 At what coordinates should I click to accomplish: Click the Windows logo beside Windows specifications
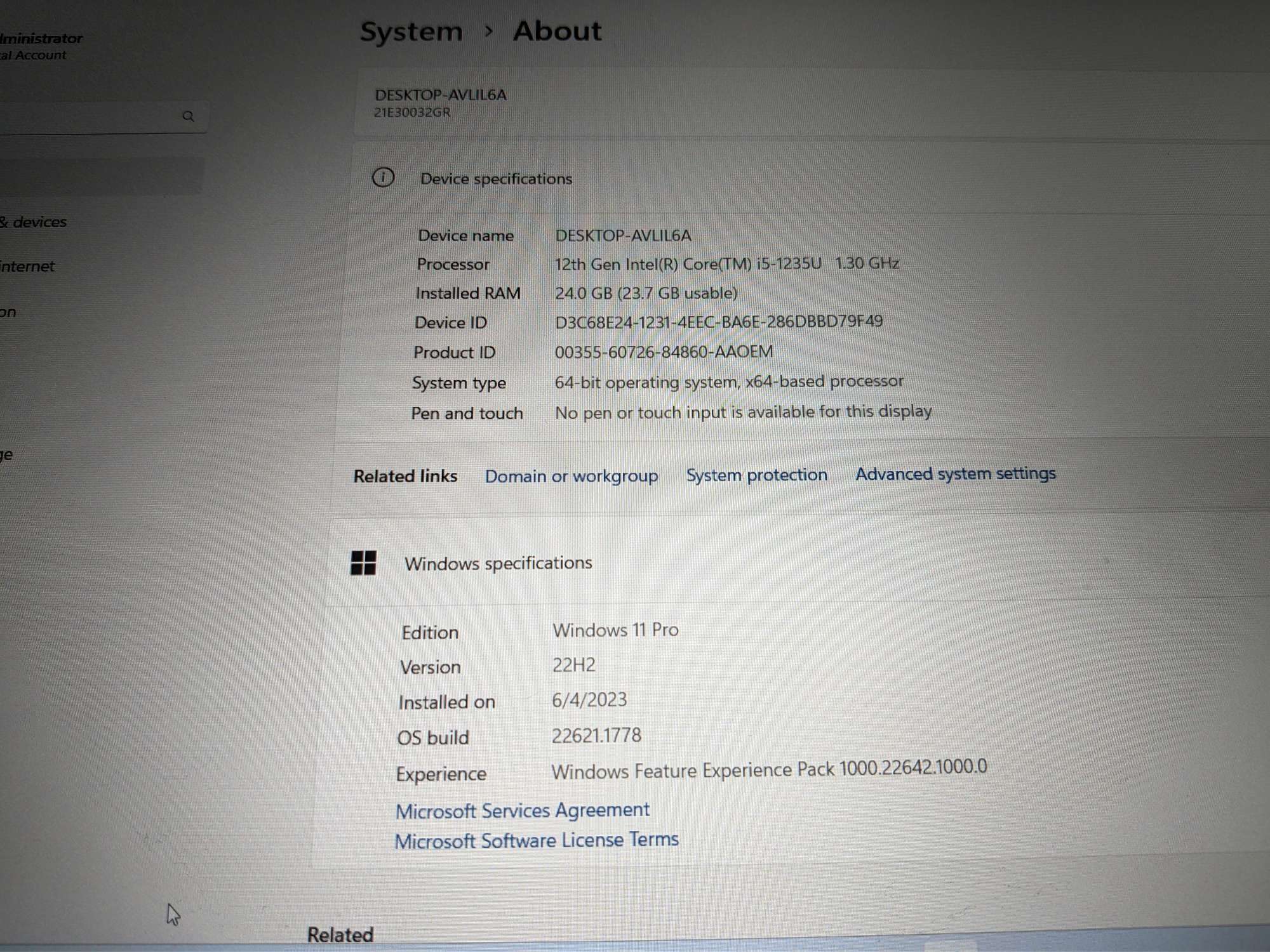pos(363,563)
